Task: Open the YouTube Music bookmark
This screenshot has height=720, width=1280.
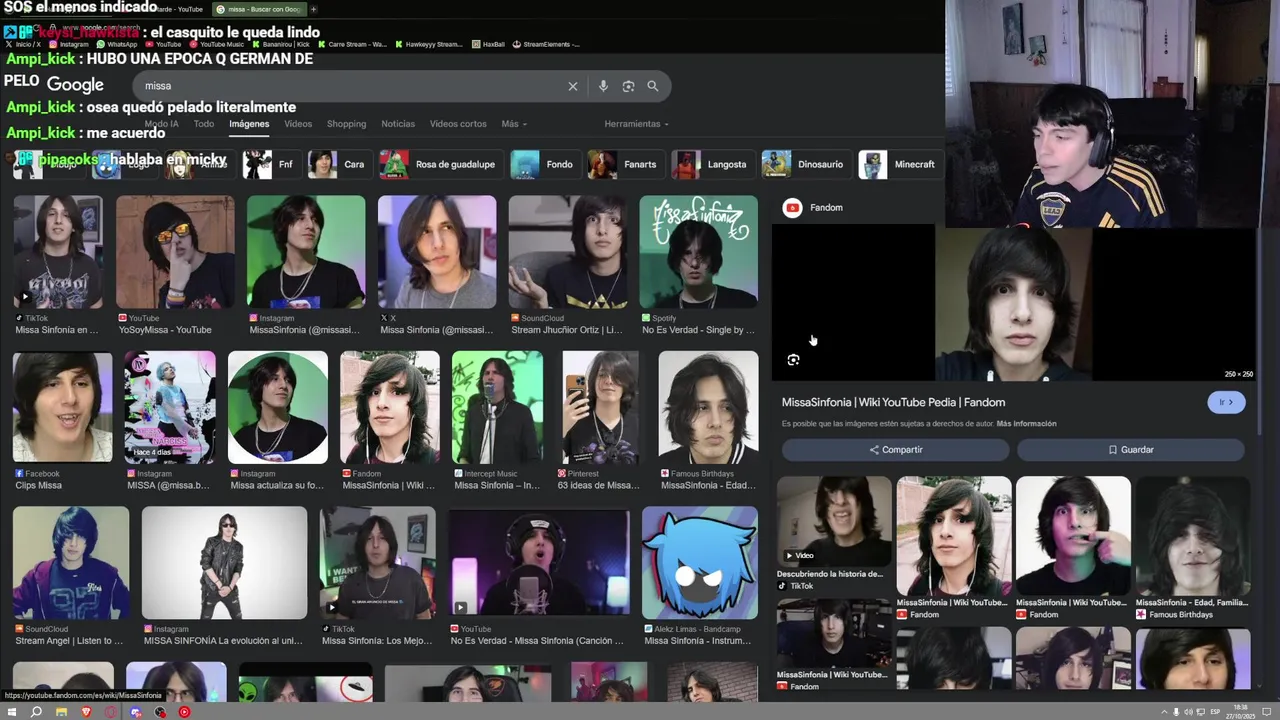Action: [217, 44]
